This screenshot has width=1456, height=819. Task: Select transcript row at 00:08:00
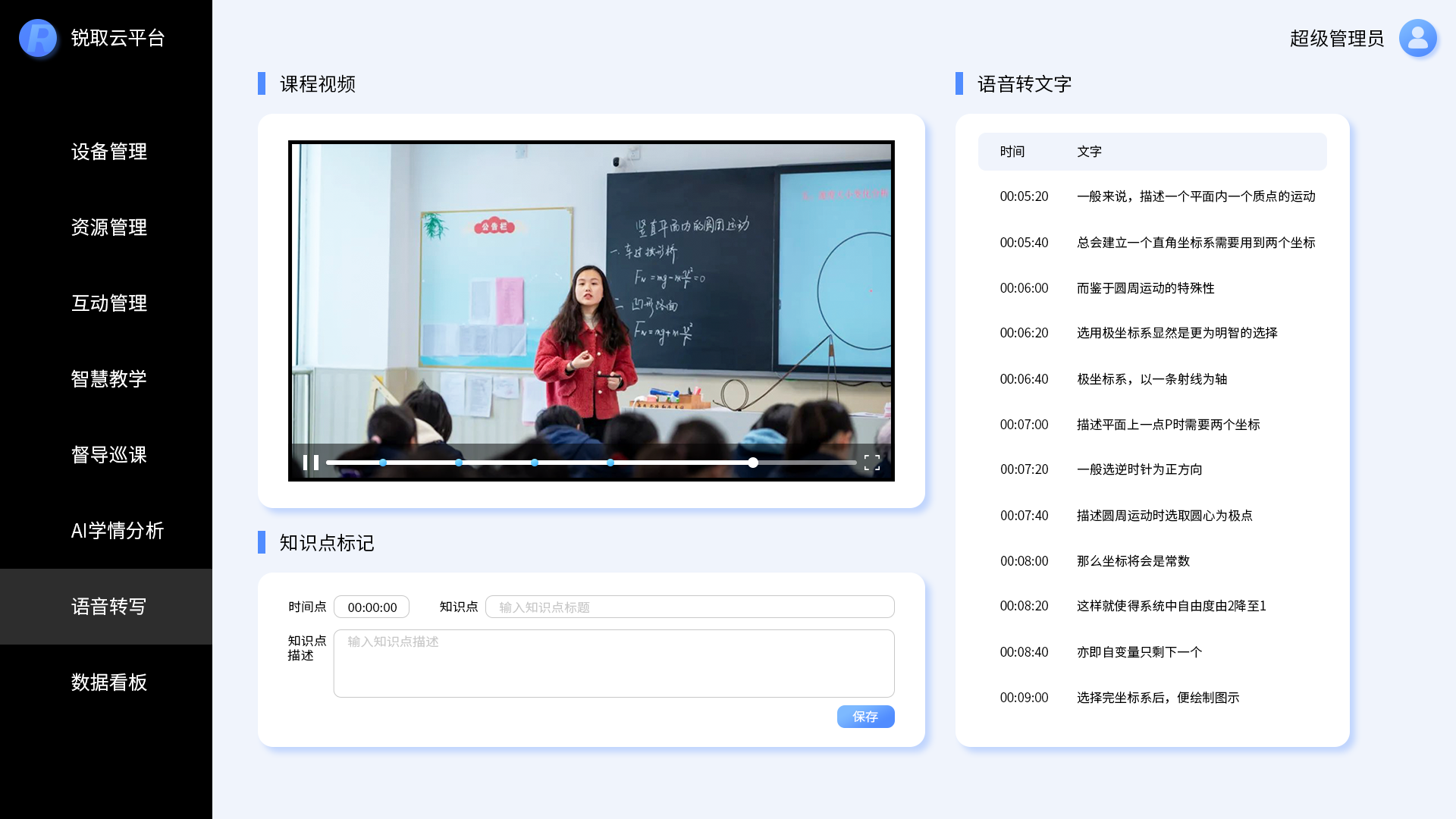click(1151, 561)
